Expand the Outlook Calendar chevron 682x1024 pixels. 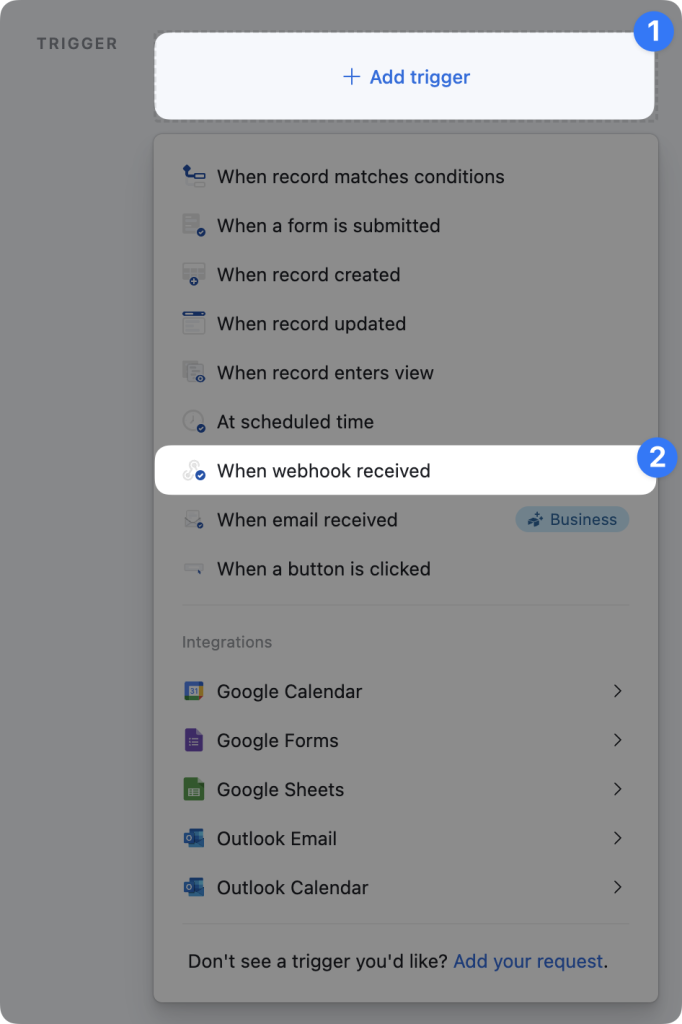618,887
